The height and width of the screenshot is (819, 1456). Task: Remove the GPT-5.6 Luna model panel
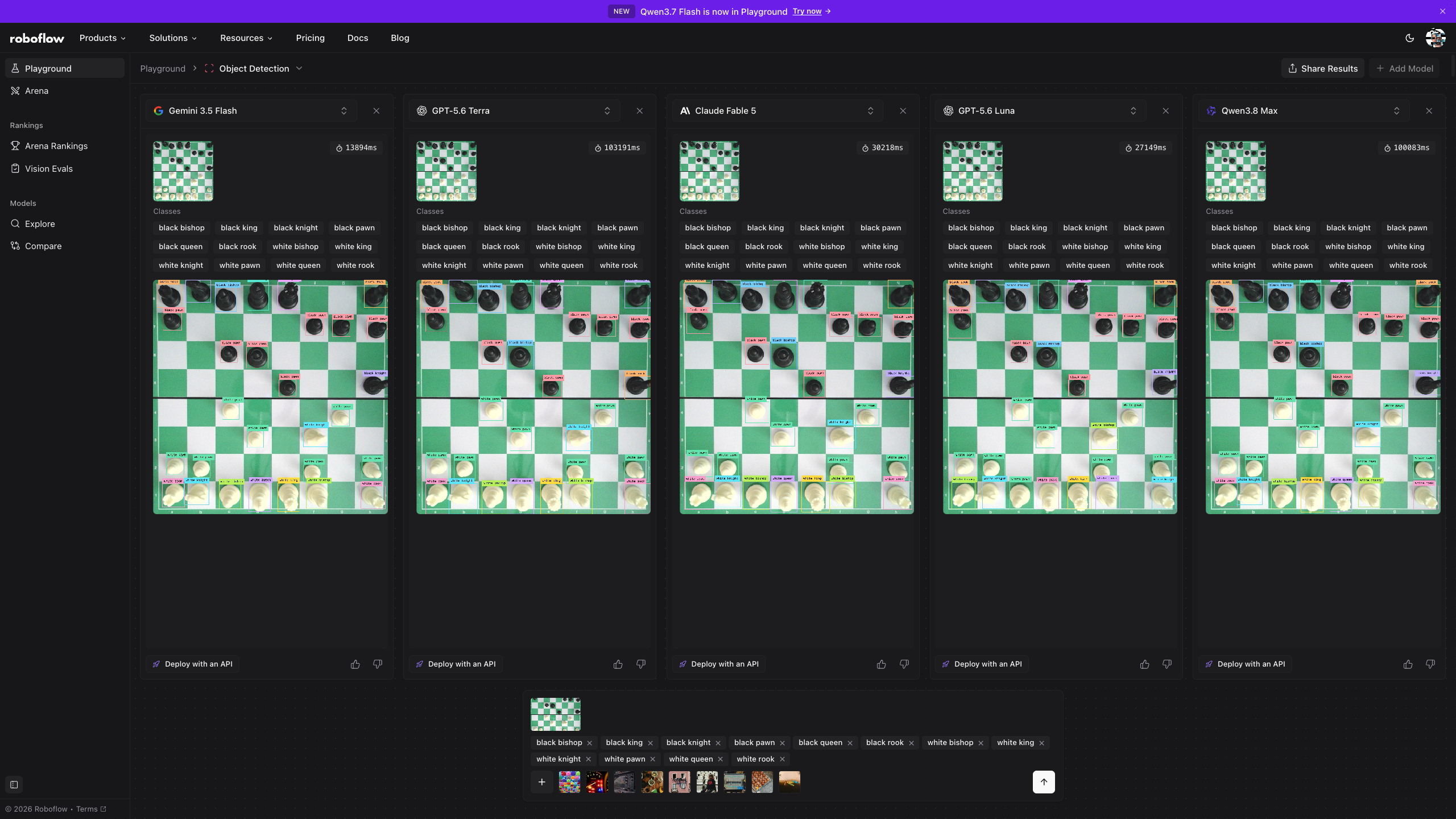[1166, 111]
